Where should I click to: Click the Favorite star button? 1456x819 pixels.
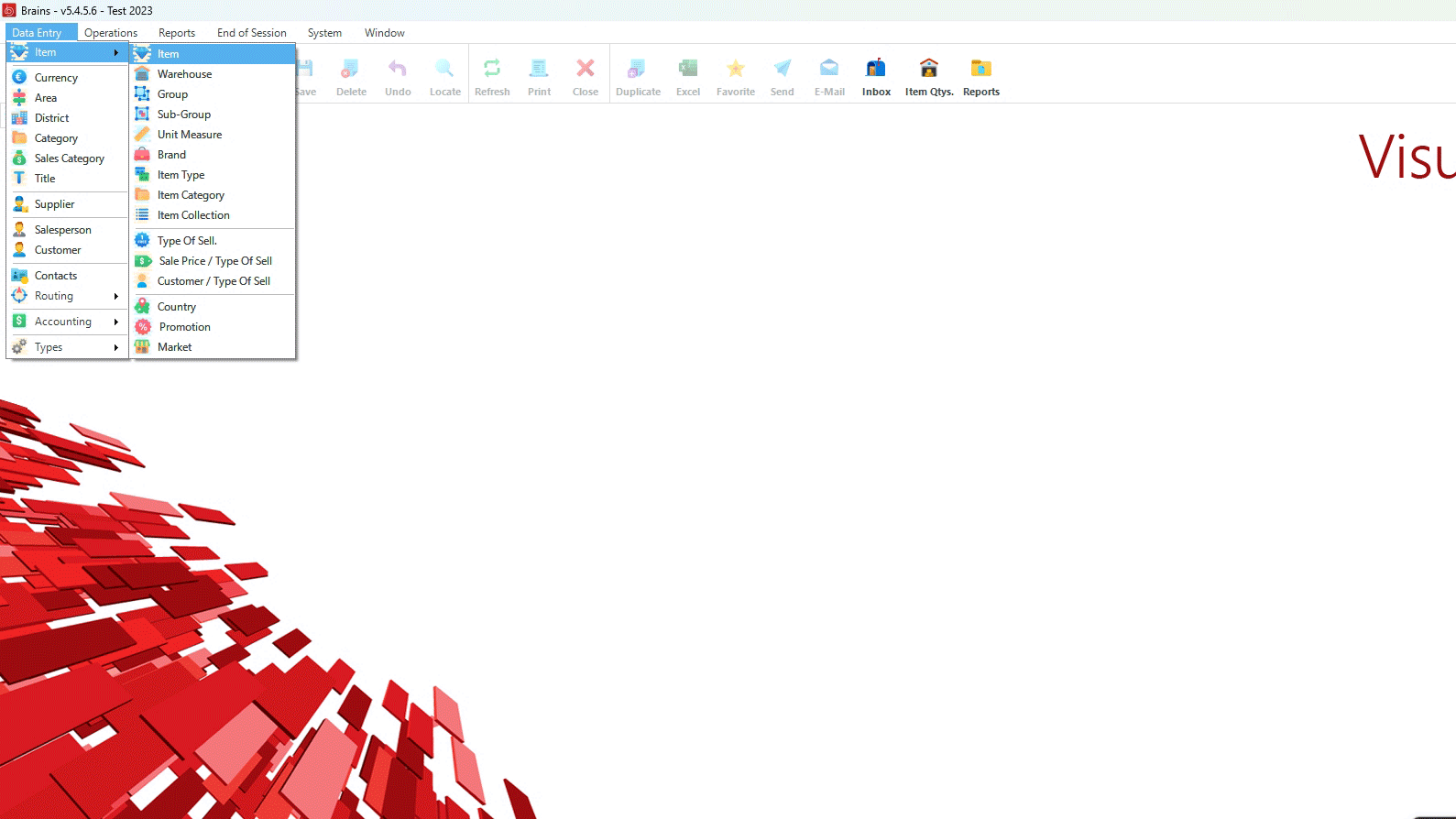736,77
